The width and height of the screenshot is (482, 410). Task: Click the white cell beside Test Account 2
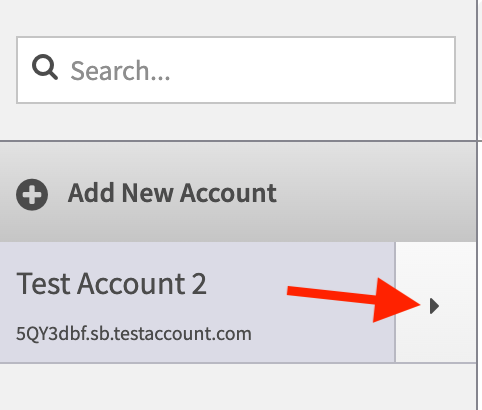point(436,302)
